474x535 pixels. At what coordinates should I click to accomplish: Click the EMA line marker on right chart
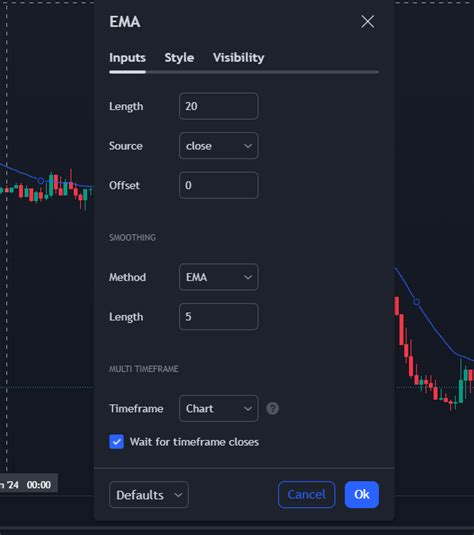[416, 302]
